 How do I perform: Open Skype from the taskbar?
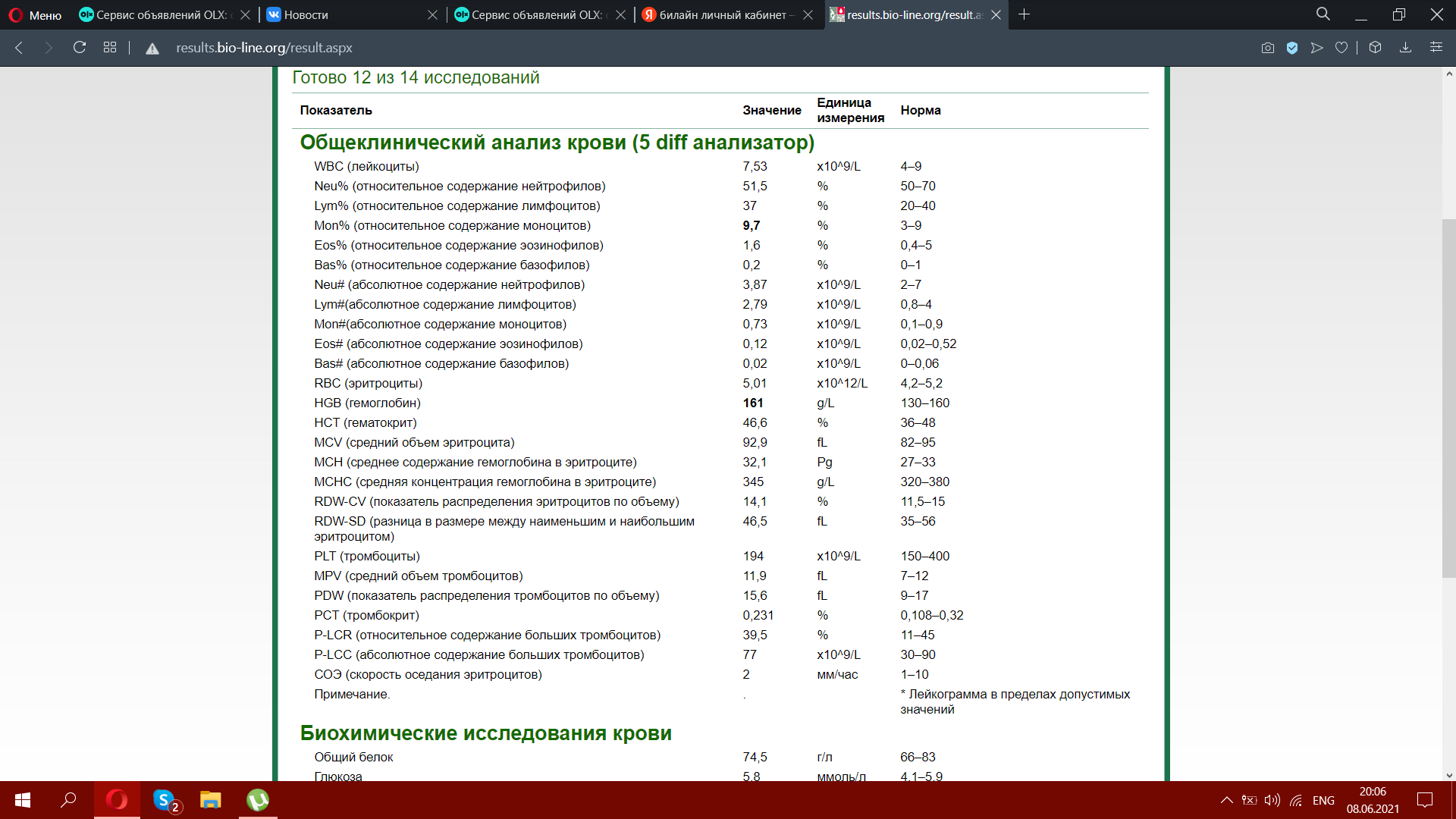point(165,800)
